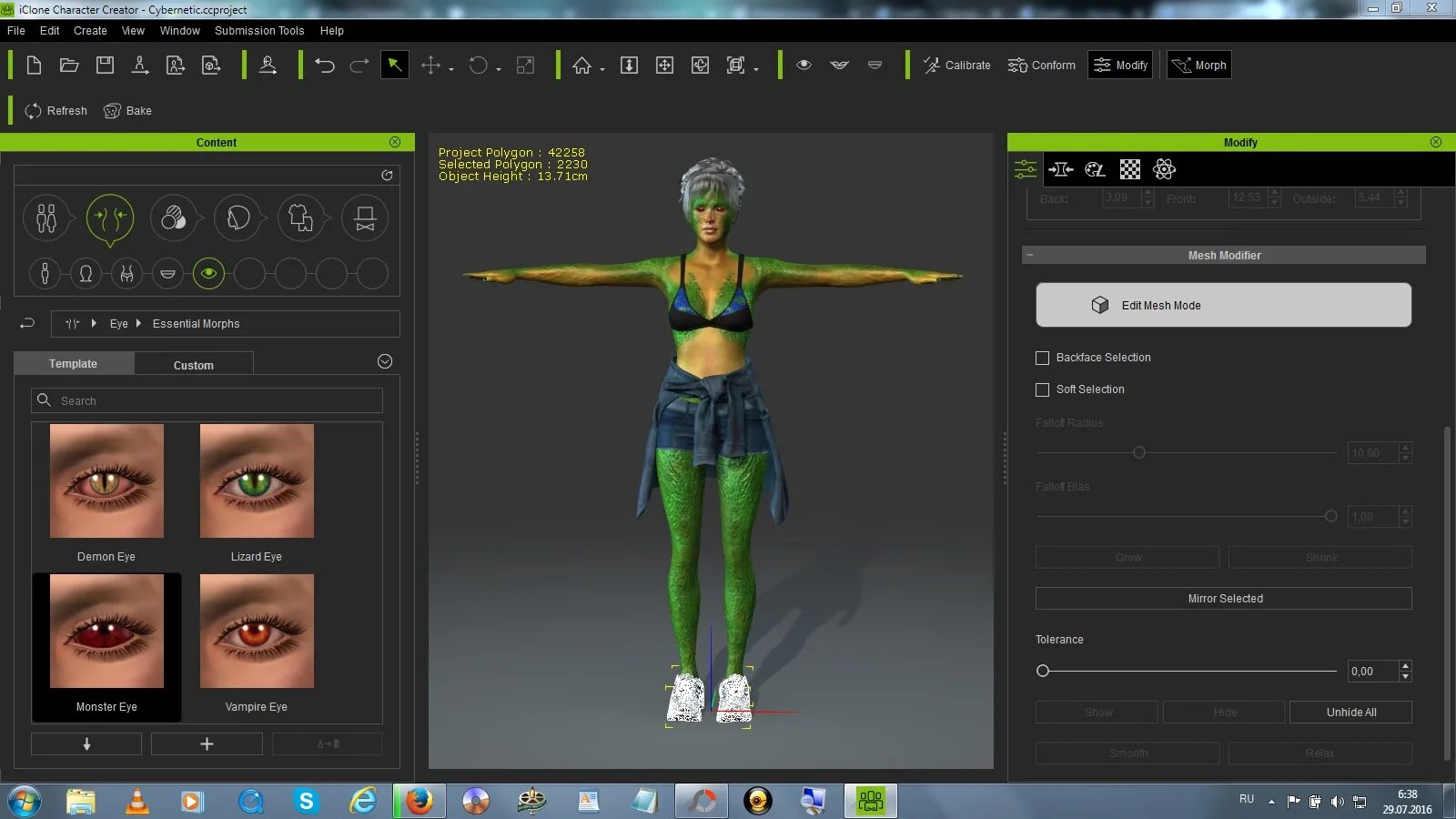Open the Cloth category icon in Content
Image resolution: width=1456 pixels, height=819 pixels.
point(300,218)
